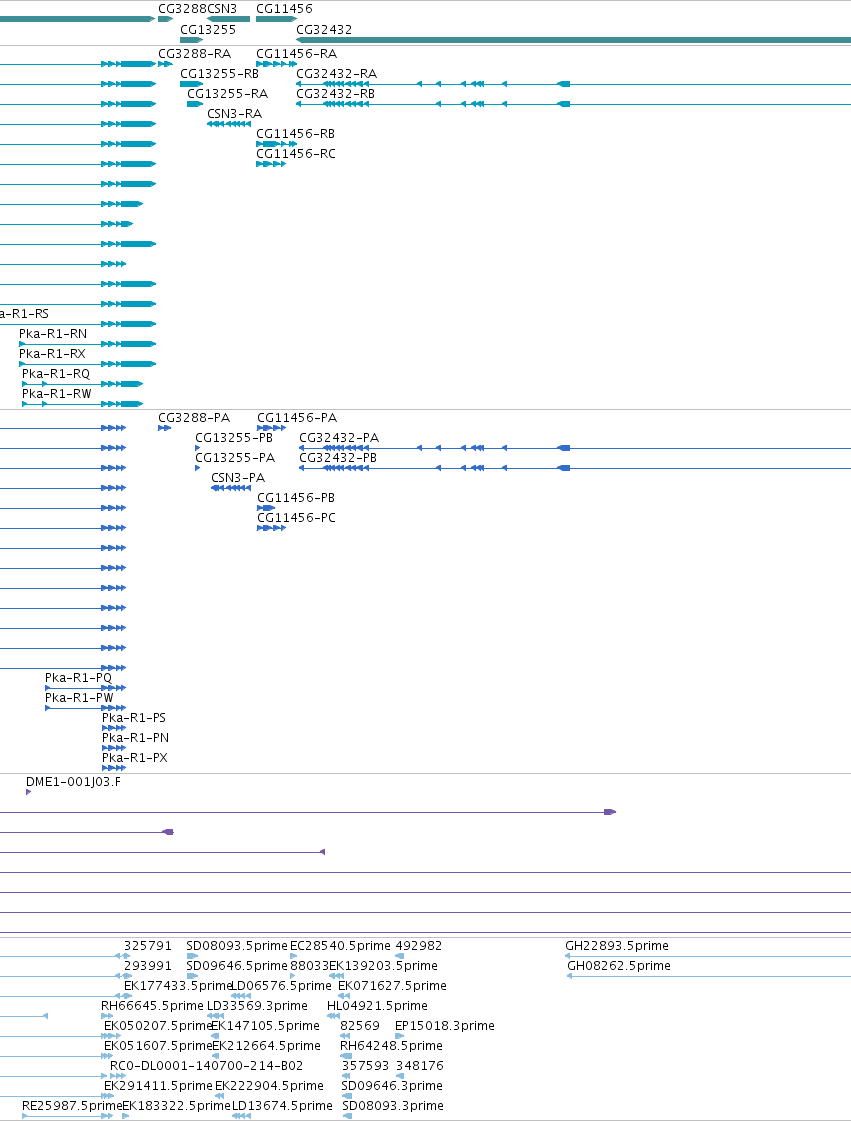Click the CG13255-RA transcript label
851x1121 pixels.
pos(227,94)
